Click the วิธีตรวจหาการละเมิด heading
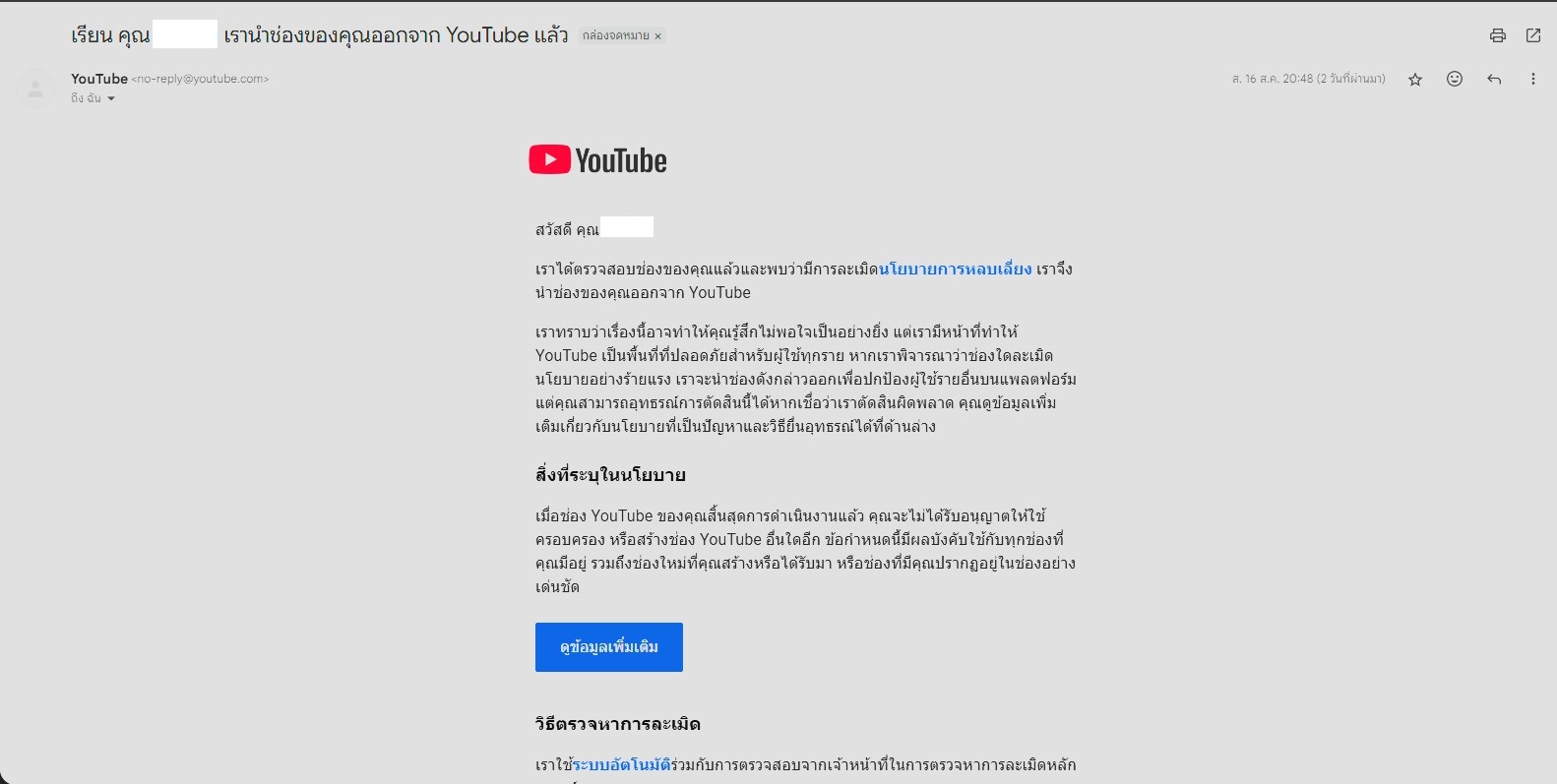Image resolution: width=1557 pixels, height=784 pixels. (618, 724)
